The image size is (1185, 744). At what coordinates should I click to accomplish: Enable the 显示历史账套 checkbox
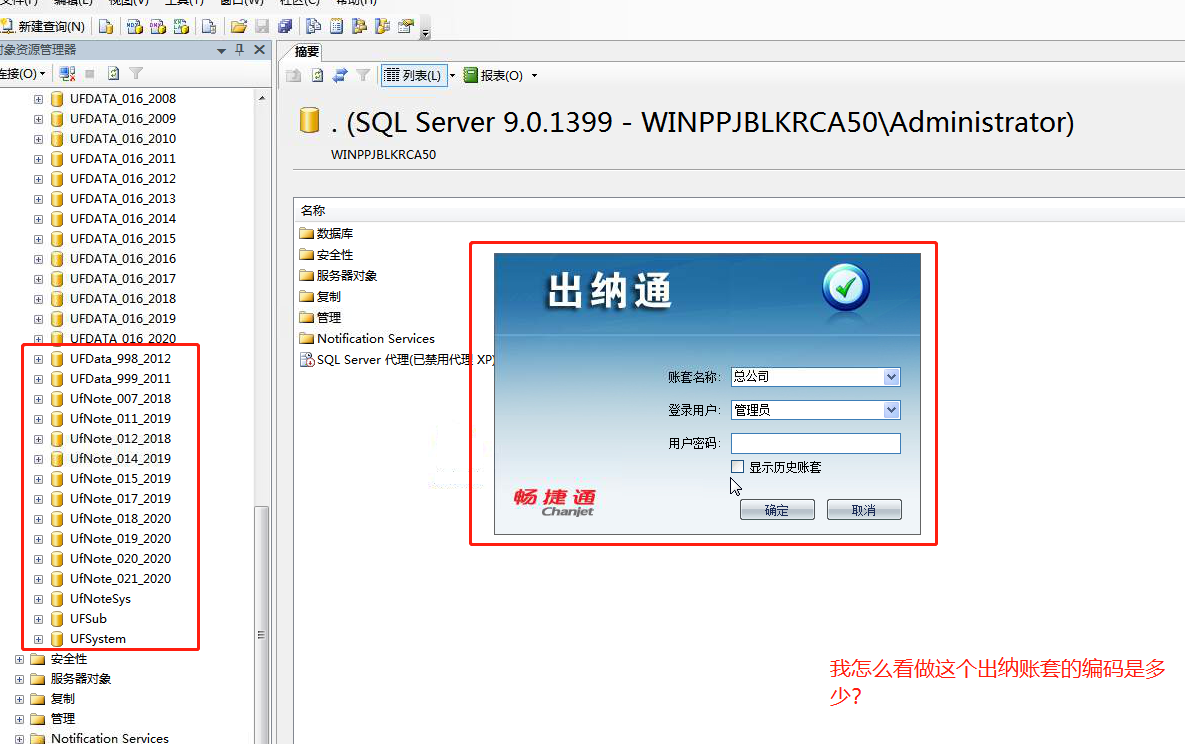coord(738,467)
